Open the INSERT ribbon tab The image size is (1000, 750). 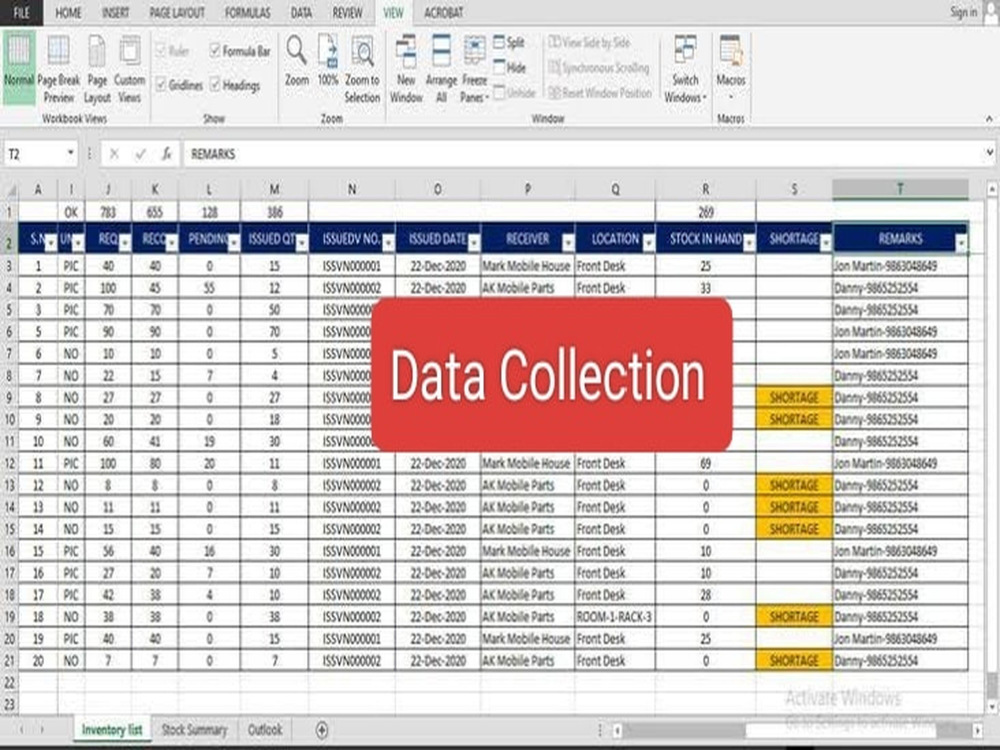click(115, 13)
